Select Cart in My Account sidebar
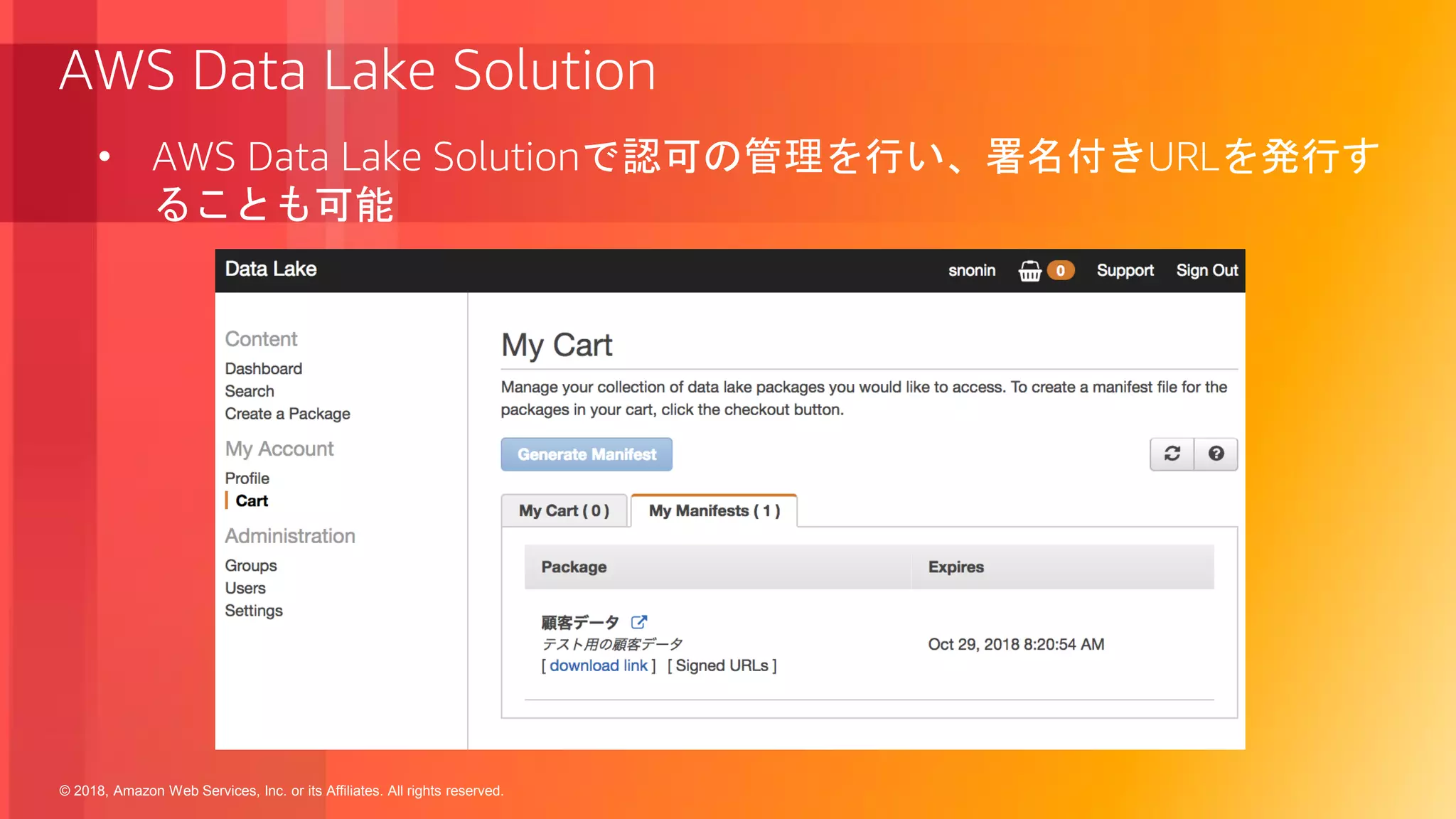 pos(252,500)
